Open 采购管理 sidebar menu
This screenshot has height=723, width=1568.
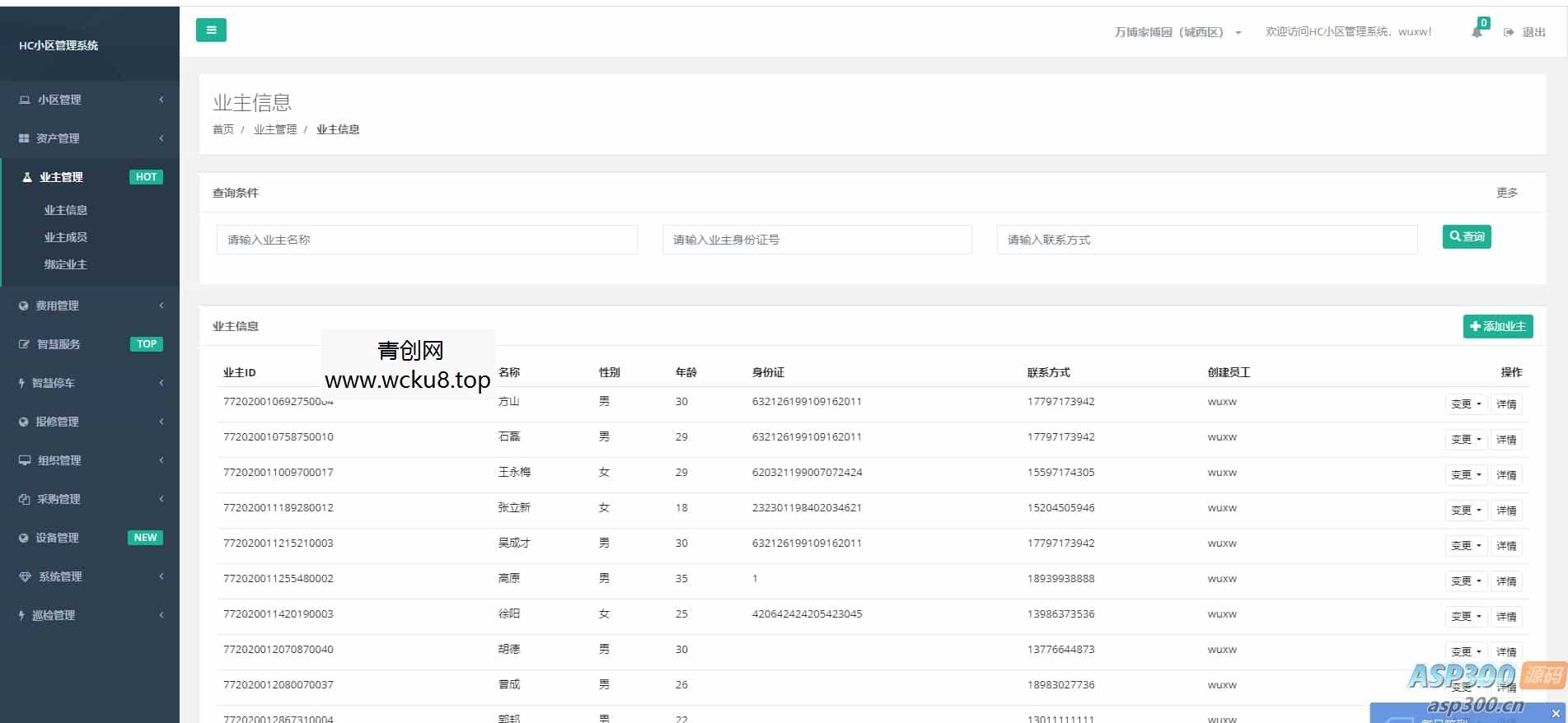[90, 499]
